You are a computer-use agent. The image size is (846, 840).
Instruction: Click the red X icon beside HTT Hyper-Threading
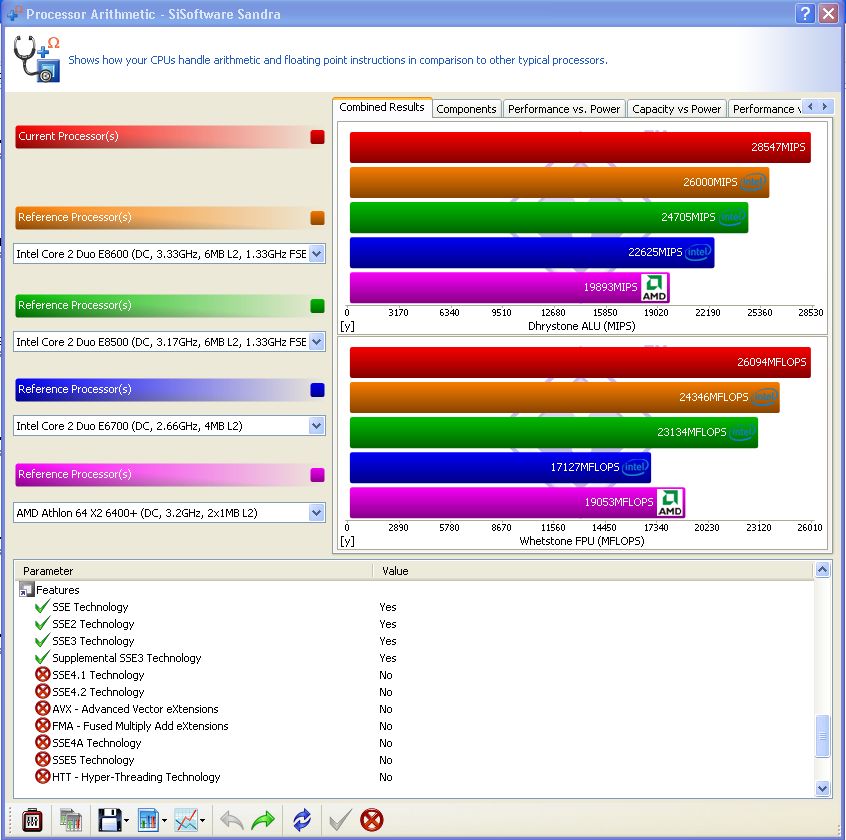tap(42, 776)
